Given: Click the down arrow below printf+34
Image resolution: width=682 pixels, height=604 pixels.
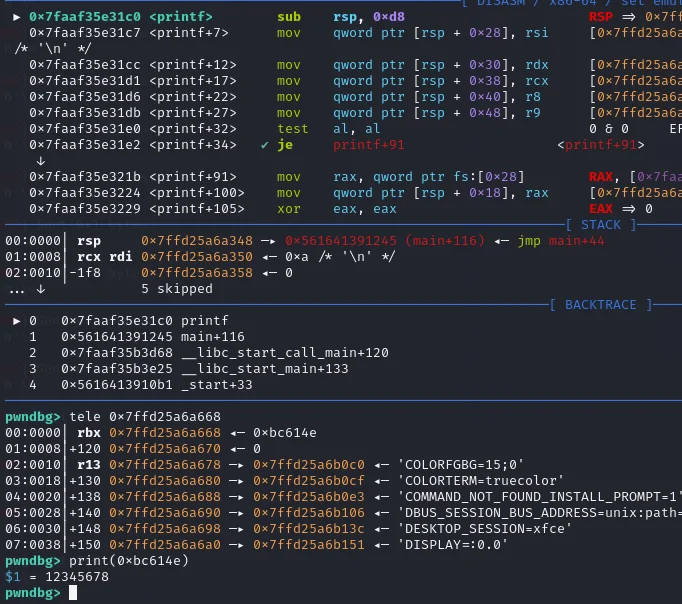Looking at the screenshot, I should (x=40, y=161).
